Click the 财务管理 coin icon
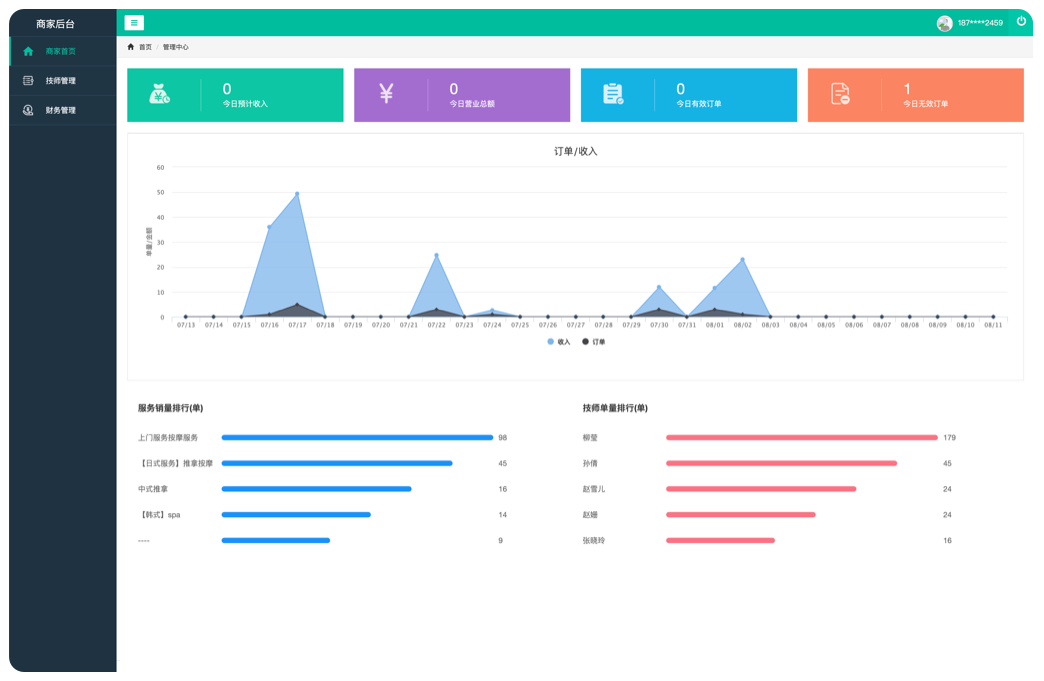The width and height of the screenshot is (1044, 681). 28,111
